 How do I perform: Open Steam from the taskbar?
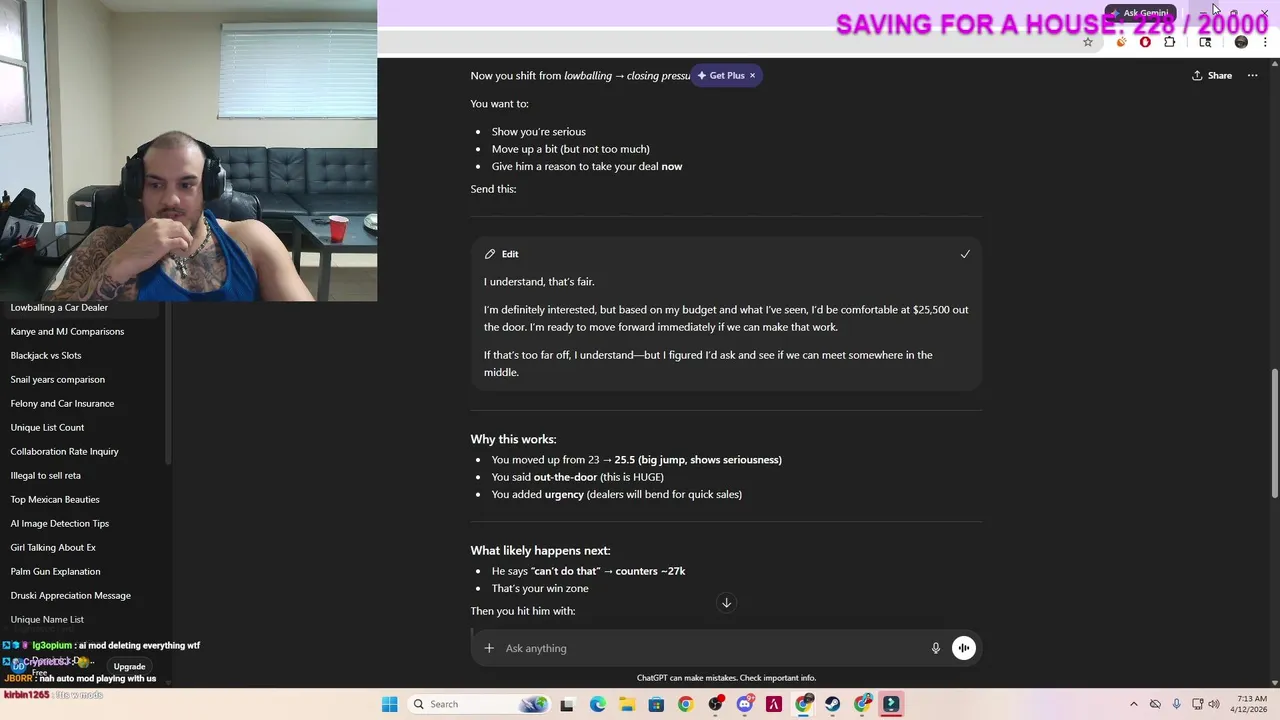point(833,704)
